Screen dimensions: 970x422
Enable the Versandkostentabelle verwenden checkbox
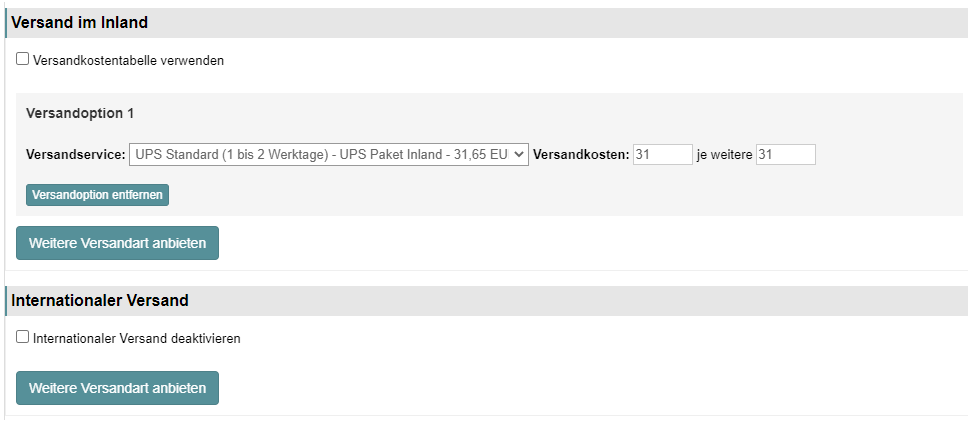[22, 59]
